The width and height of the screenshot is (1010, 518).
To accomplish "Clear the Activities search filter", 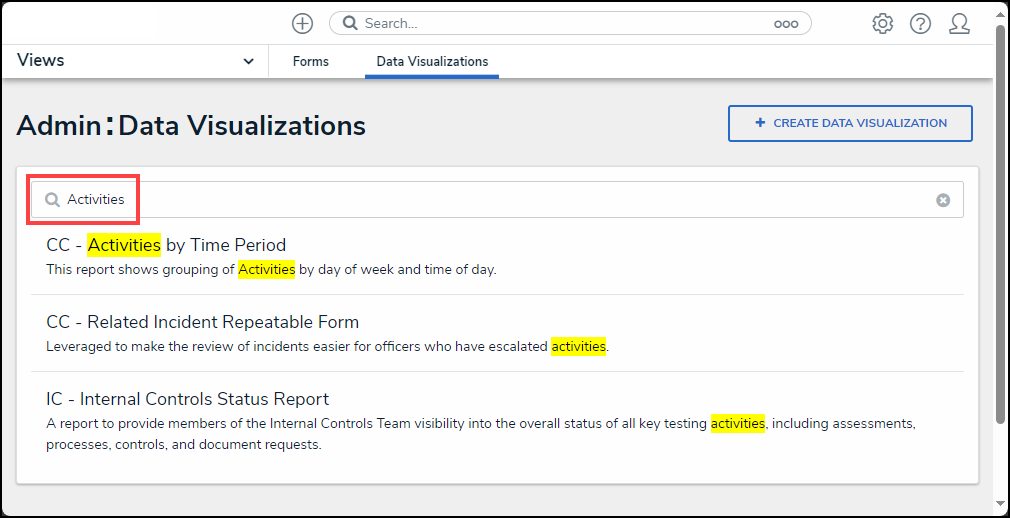I will [x=943, y=200].
